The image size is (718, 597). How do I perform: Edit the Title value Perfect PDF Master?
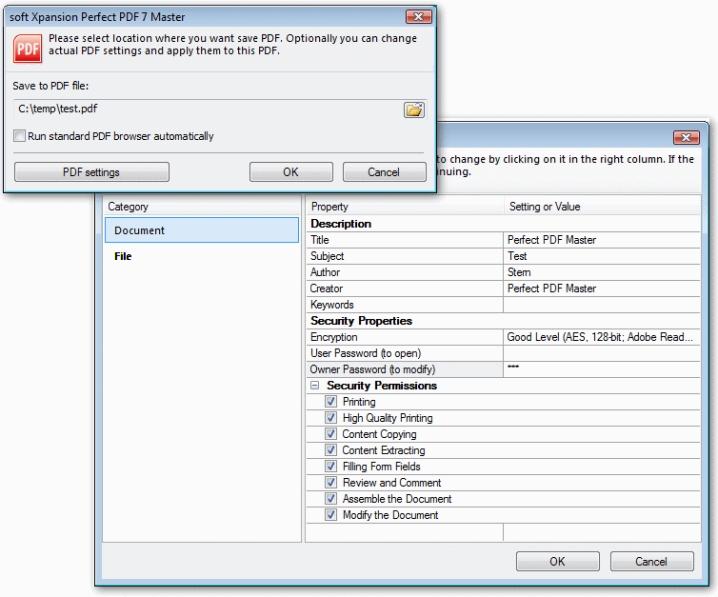[x=600, y=240]
